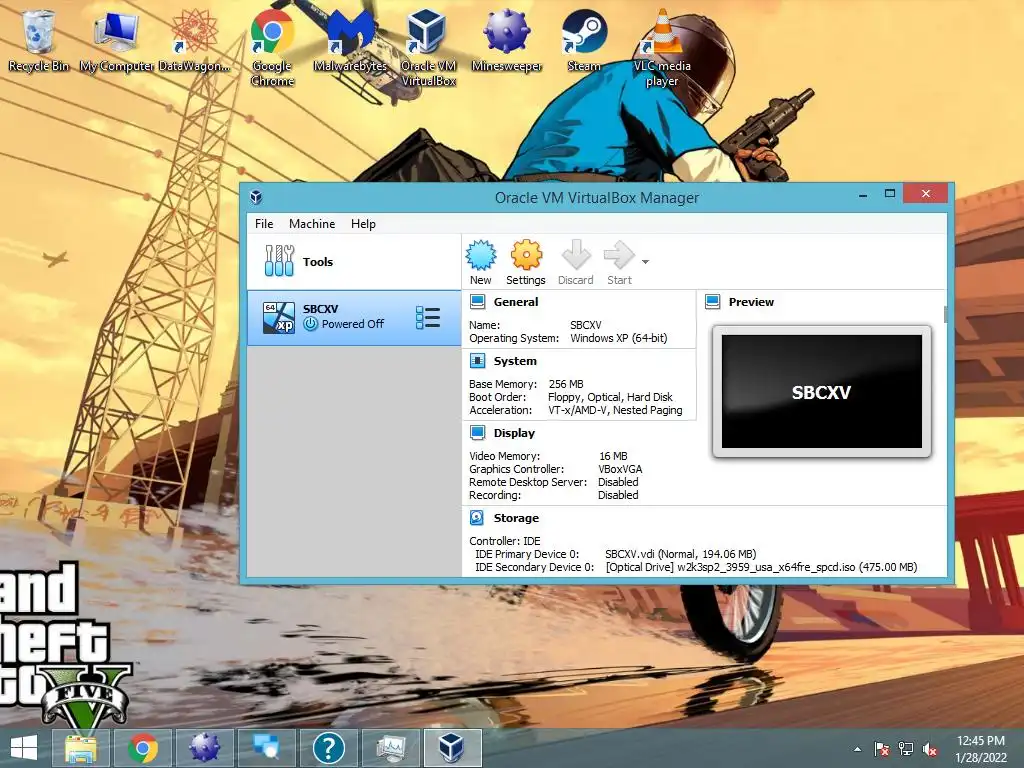1024x768 pixels.
Task: Click the General section header
Action: click(x=516, y=302)
